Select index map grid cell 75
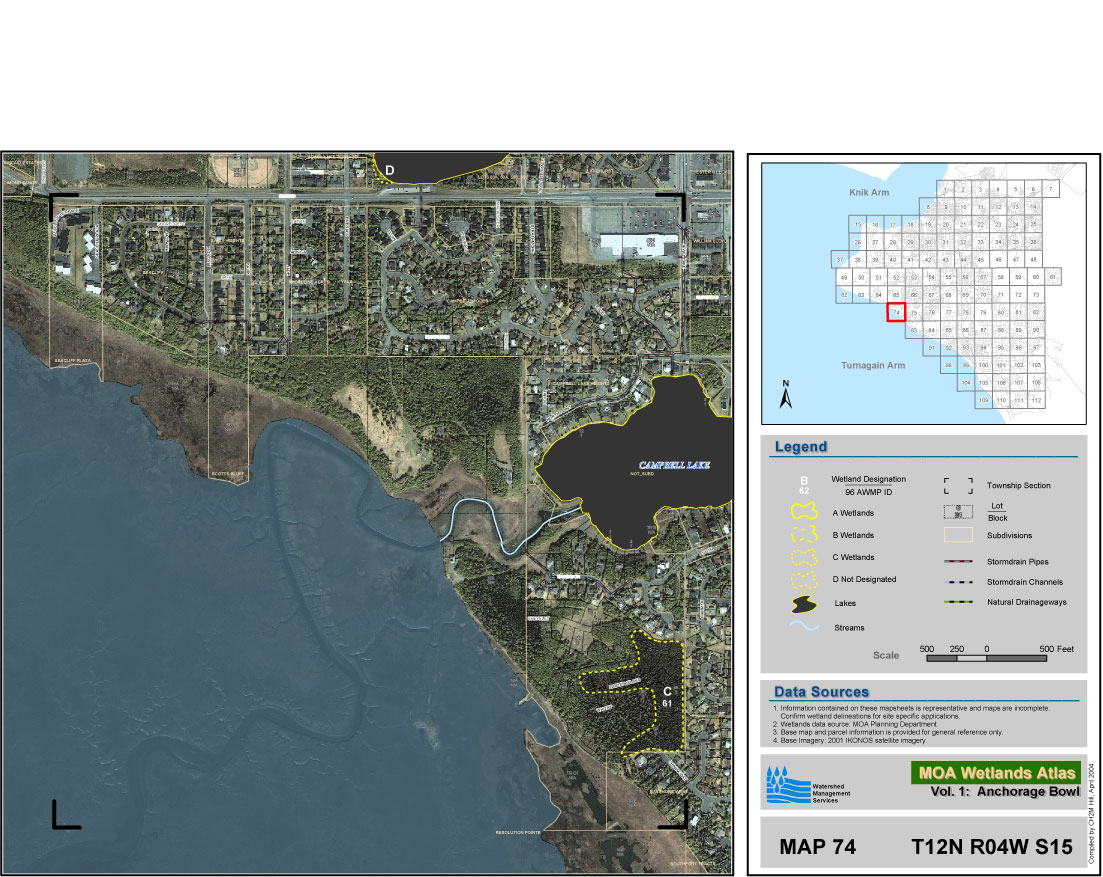 point(914,313)
